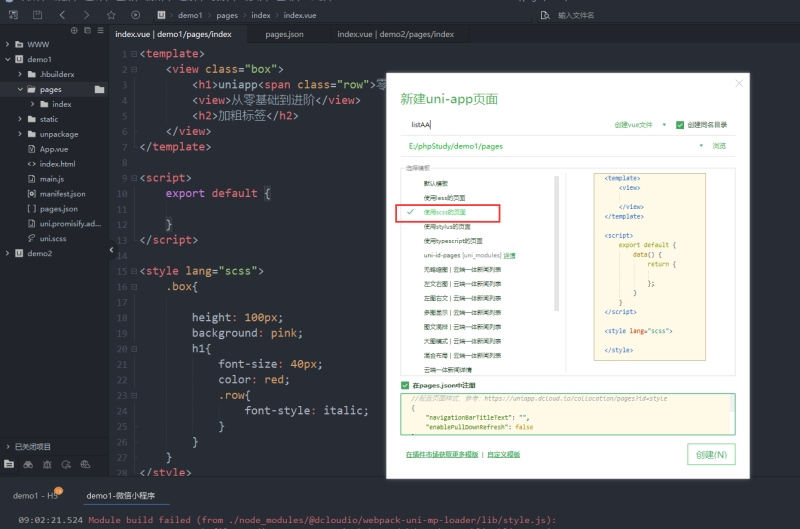
Task: Open main.js in the project tree
Action: pos(52,179)
